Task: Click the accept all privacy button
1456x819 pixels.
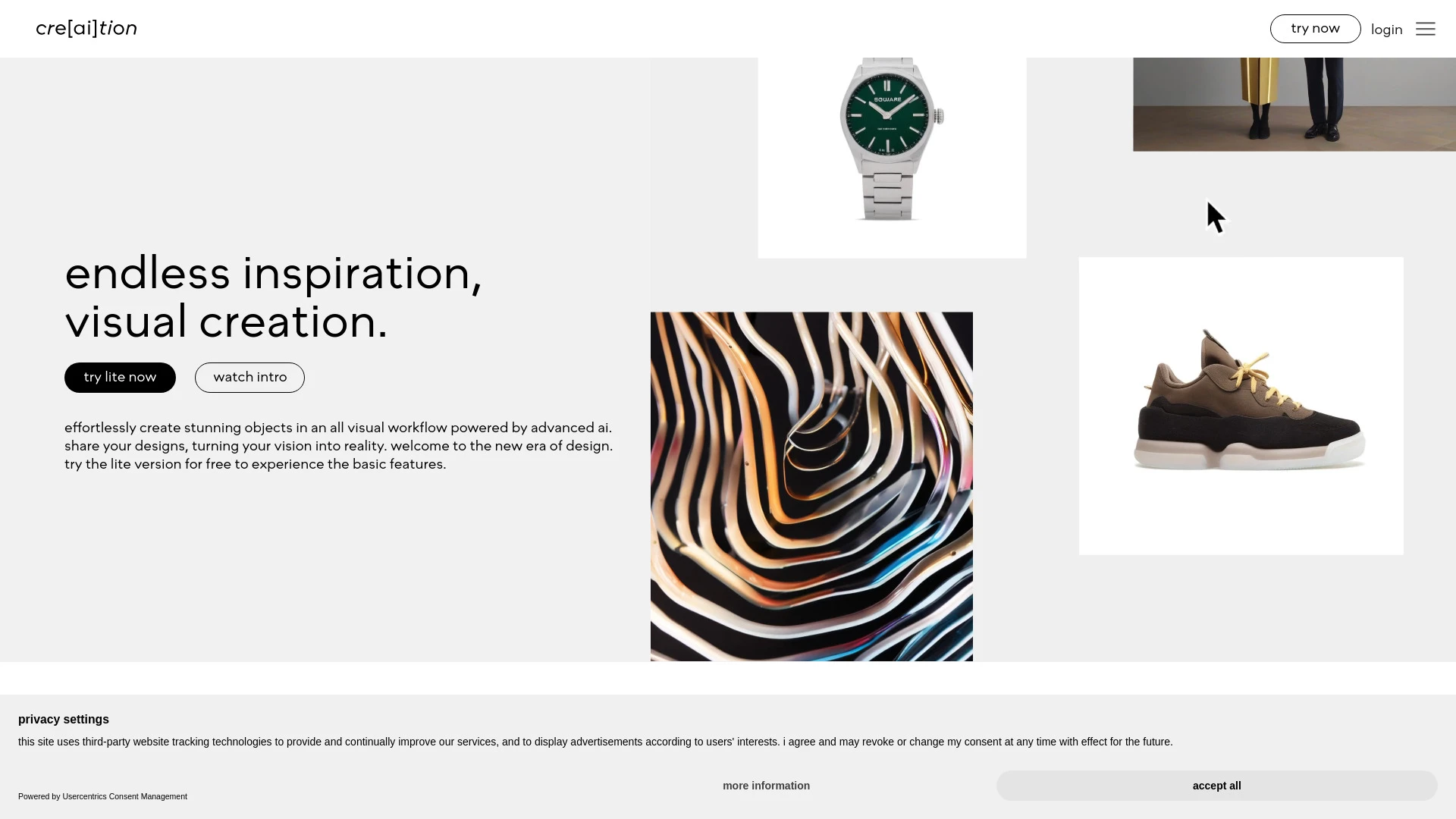Action: click(x=1217, y=785)
